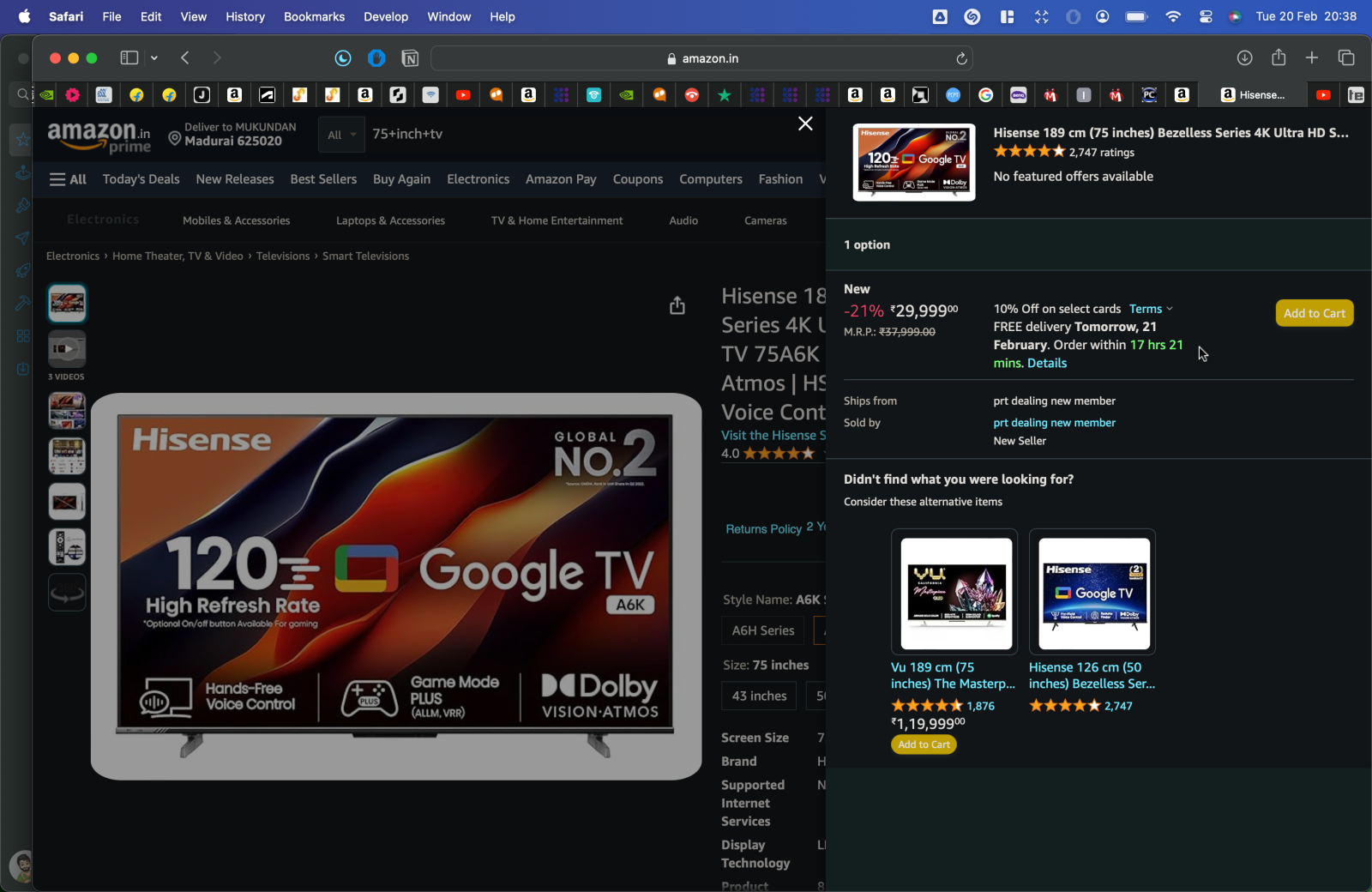Click the Smart Televisions breadcrumb
Image resolution: width=1372 pixels, height=892 pixels.
(365, 256)
